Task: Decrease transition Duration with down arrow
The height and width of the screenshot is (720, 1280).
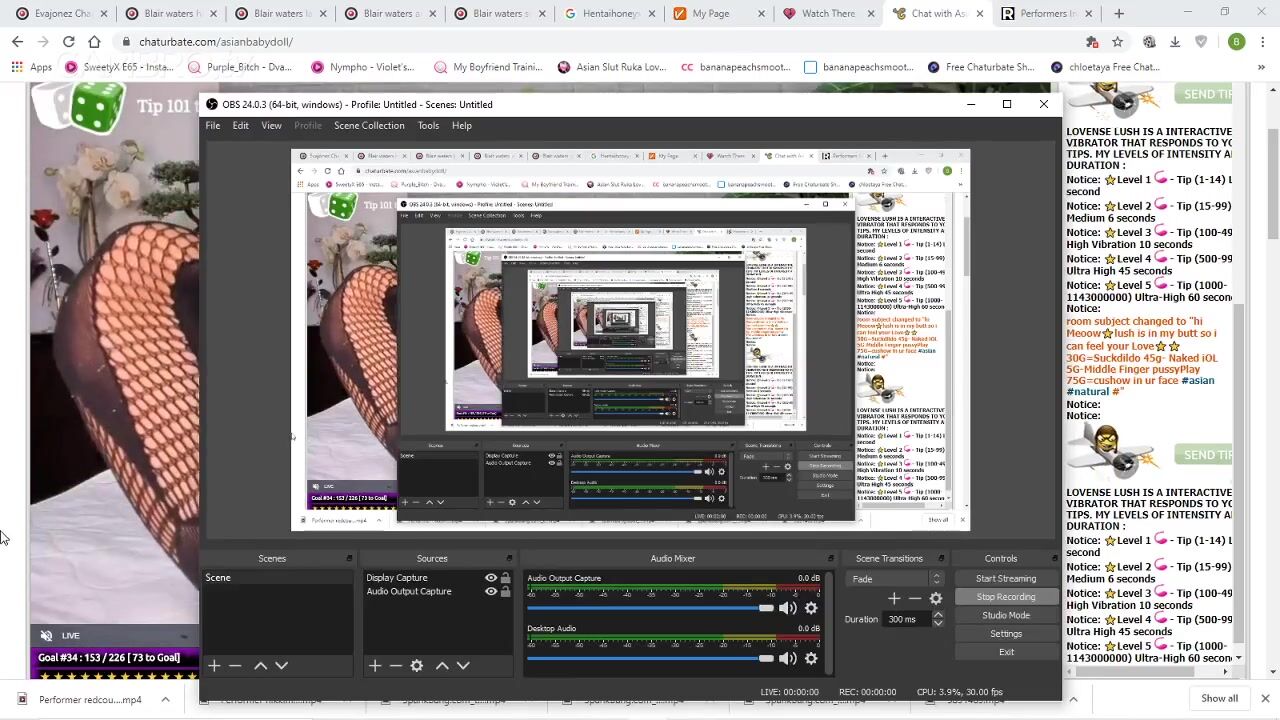Action: click(938, 623)
